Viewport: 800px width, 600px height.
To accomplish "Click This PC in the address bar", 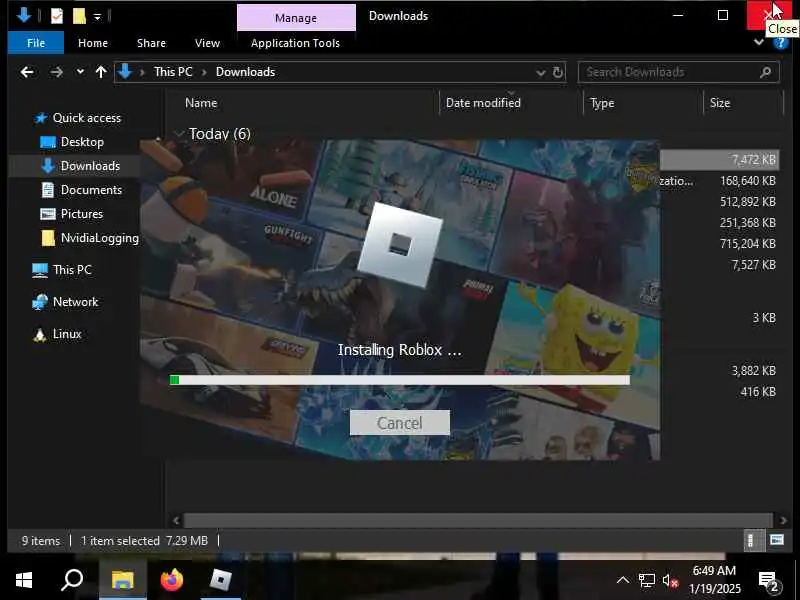I will click(173, 72).
